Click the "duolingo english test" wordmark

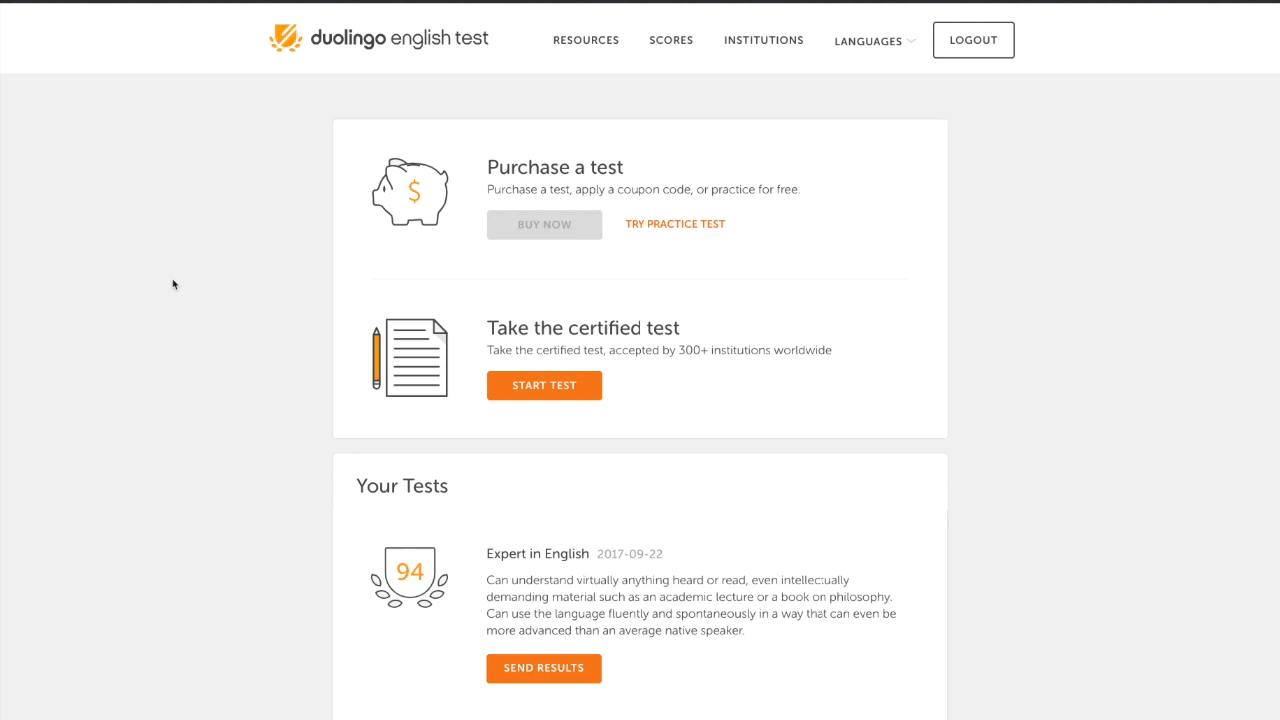tap(399, 39)
